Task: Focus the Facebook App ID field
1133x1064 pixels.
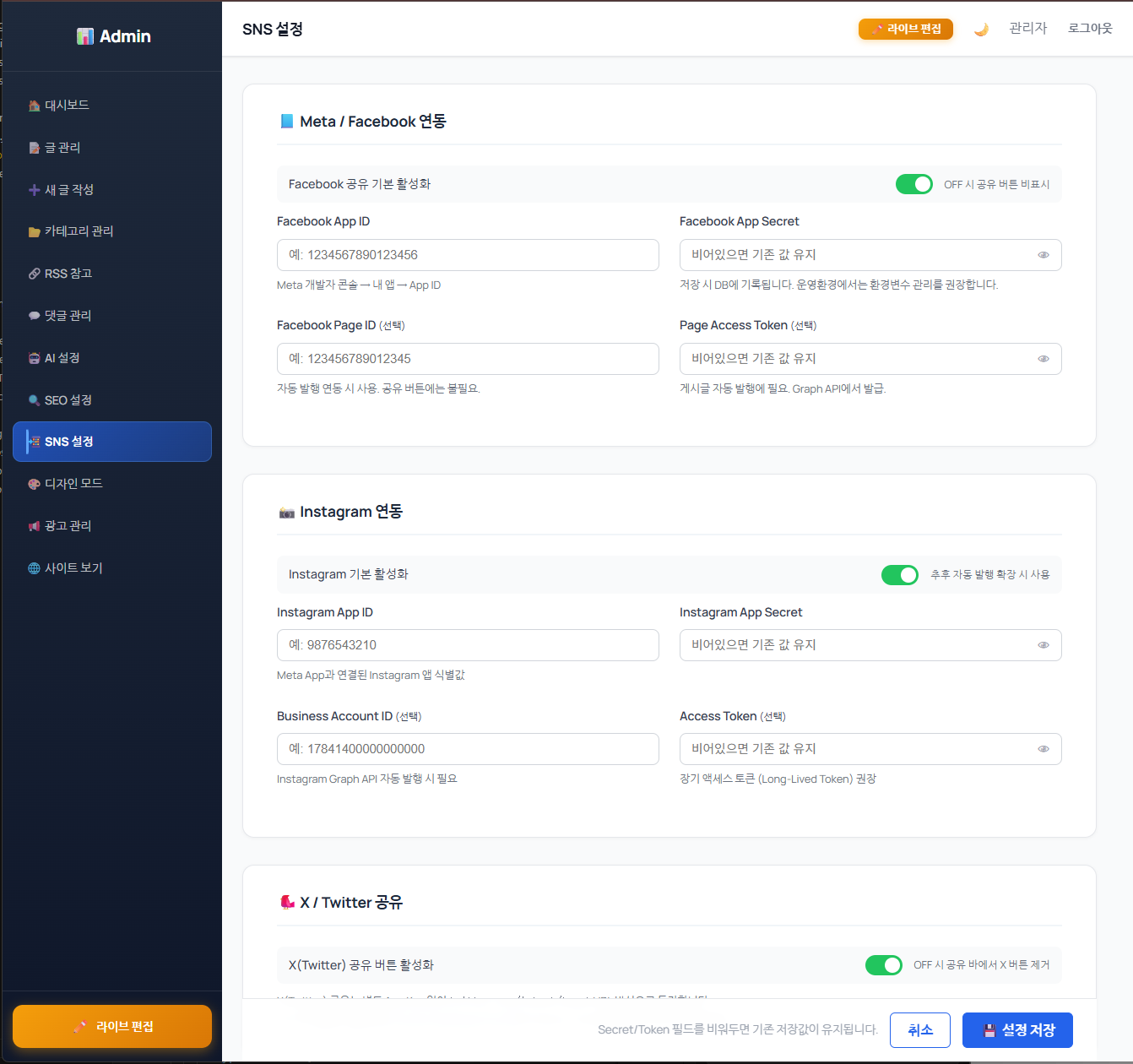Action: (x=468, y=255)
